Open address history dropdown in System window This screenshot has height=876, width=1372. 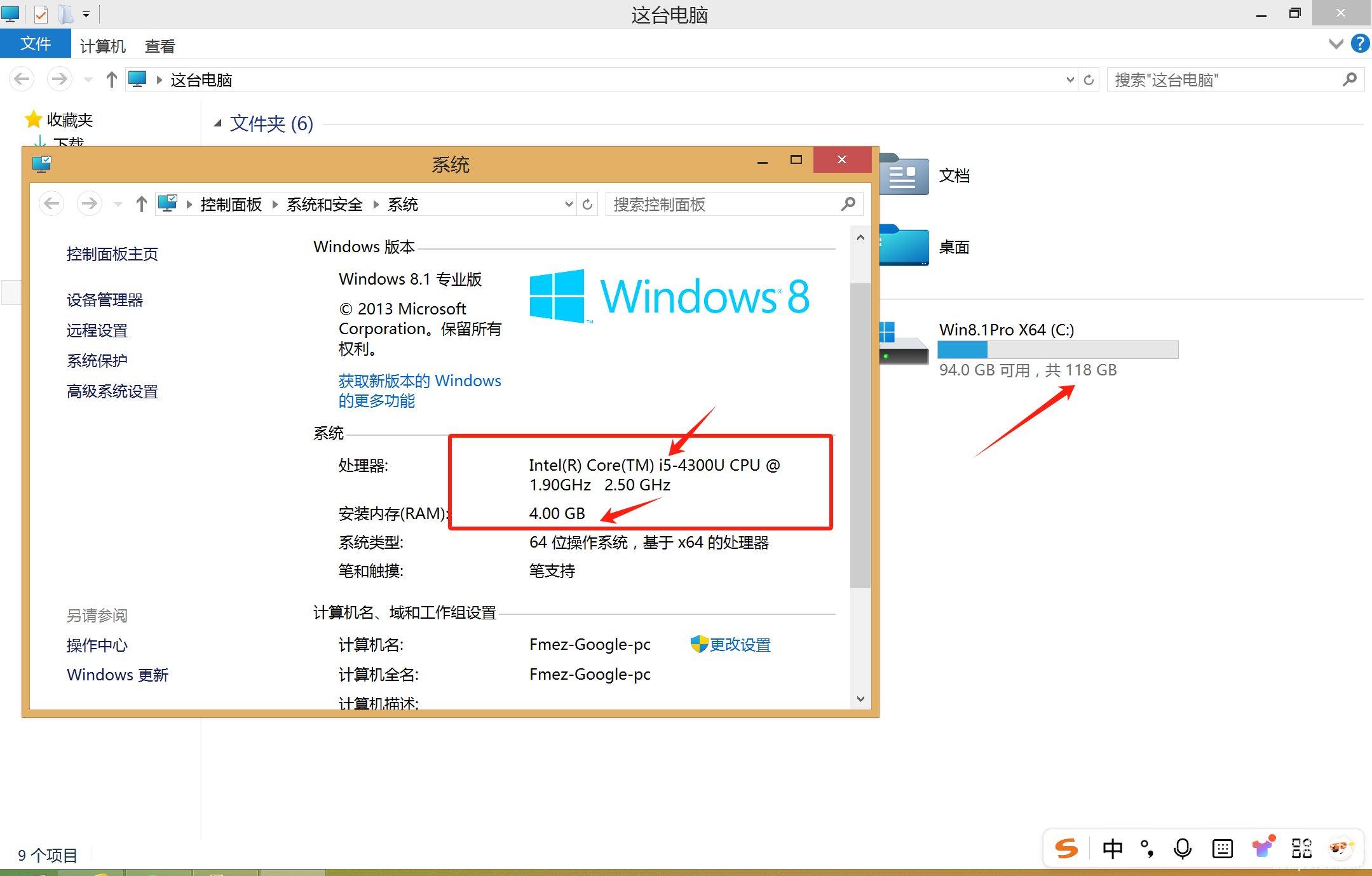click(x=569, y=204)
